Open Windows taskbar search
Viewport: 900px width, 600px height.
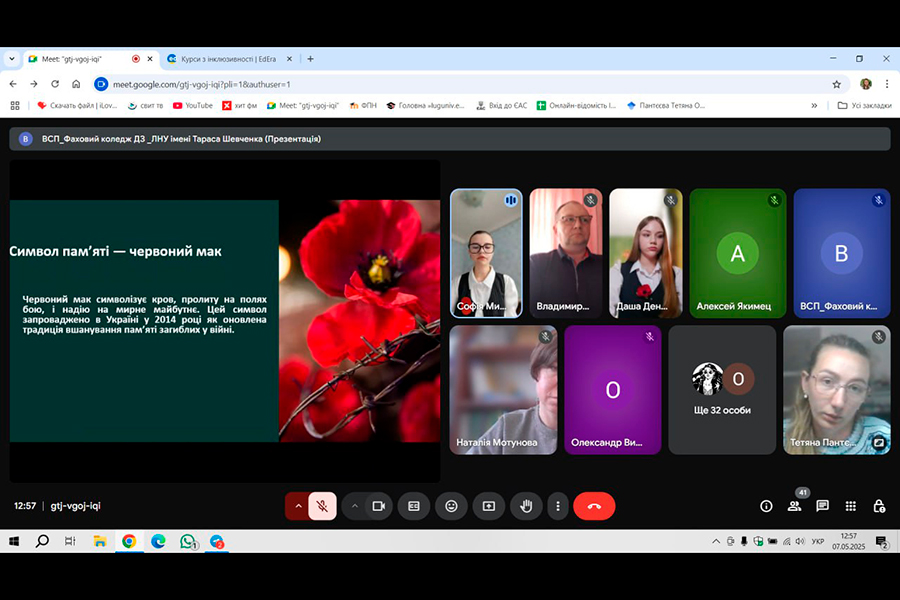42,541
